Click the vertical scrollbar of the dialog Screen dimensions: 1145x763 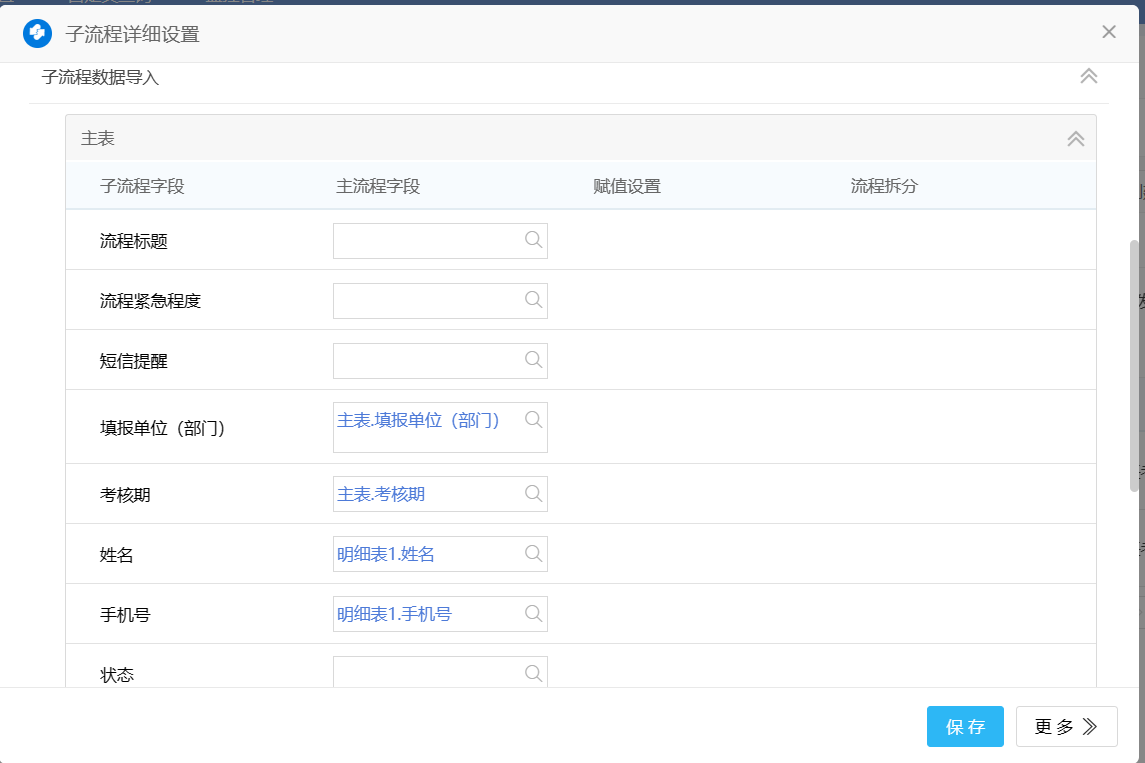(1133, 364)
